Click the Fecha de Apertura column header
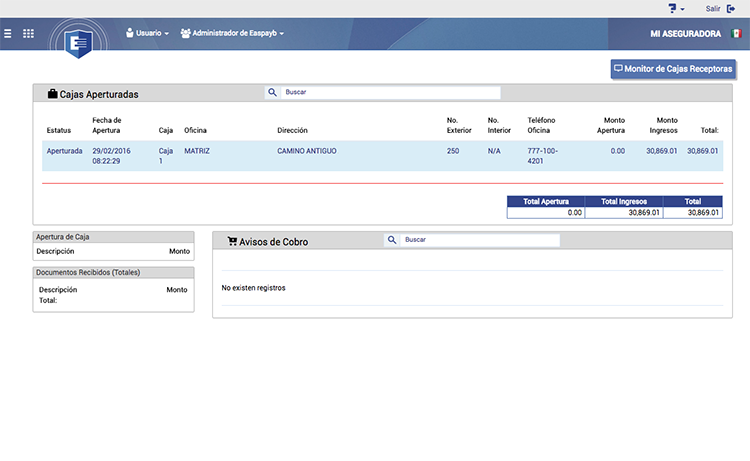The height and width of the screenshot is (461, 750). click(107, 125)
